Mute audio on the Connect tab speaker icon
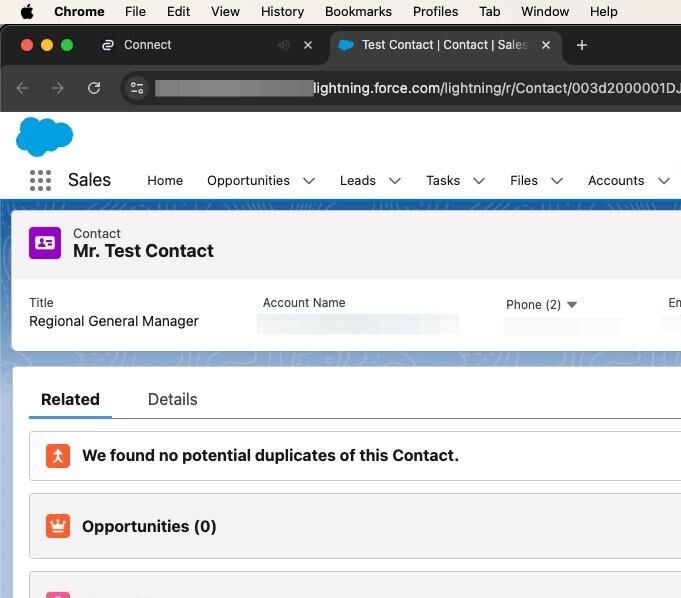Viewport: 681px width, 598px height. point(284,45)
